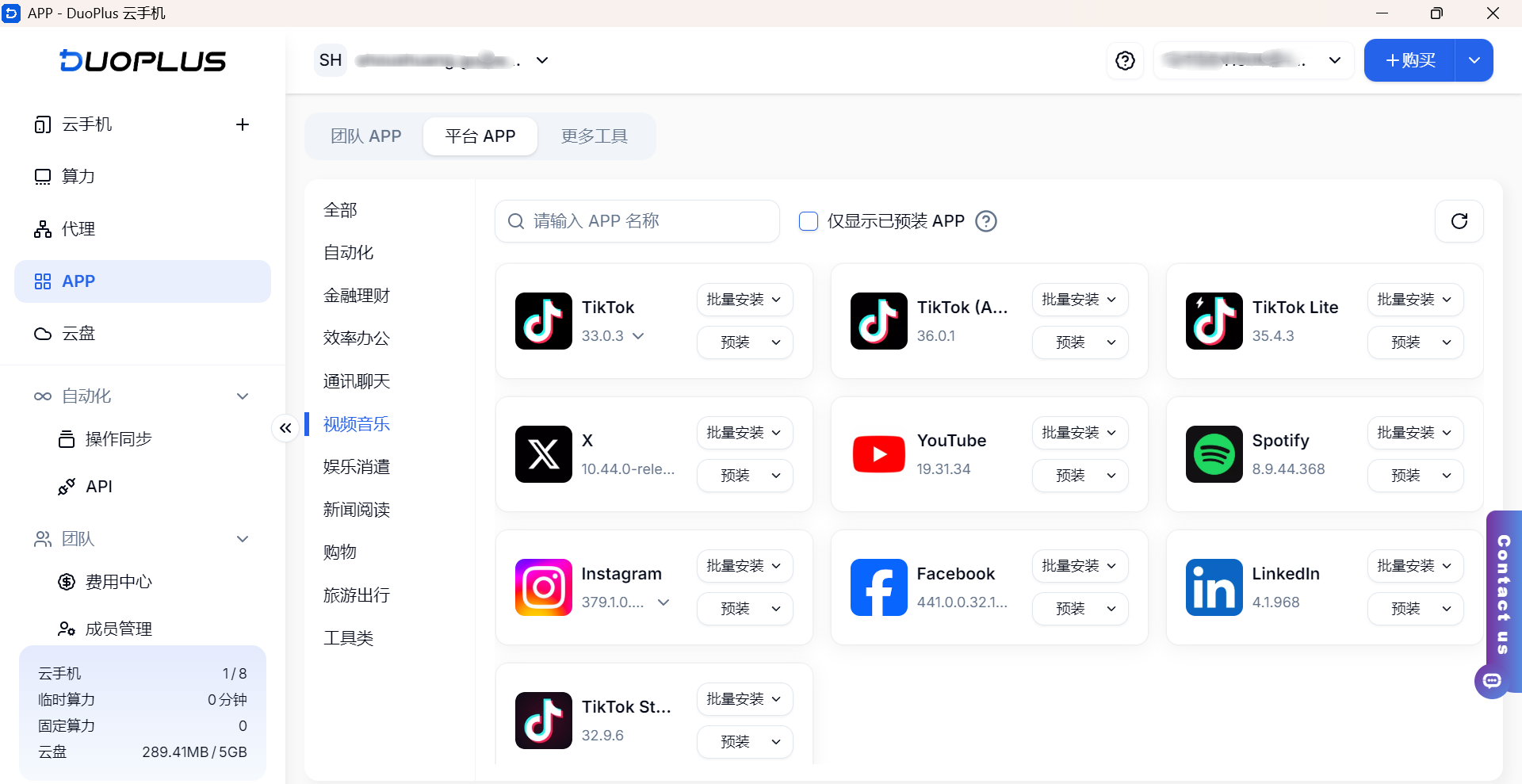
Task: Select the 通讯聊天 category
Action: [x=357, y=381]
